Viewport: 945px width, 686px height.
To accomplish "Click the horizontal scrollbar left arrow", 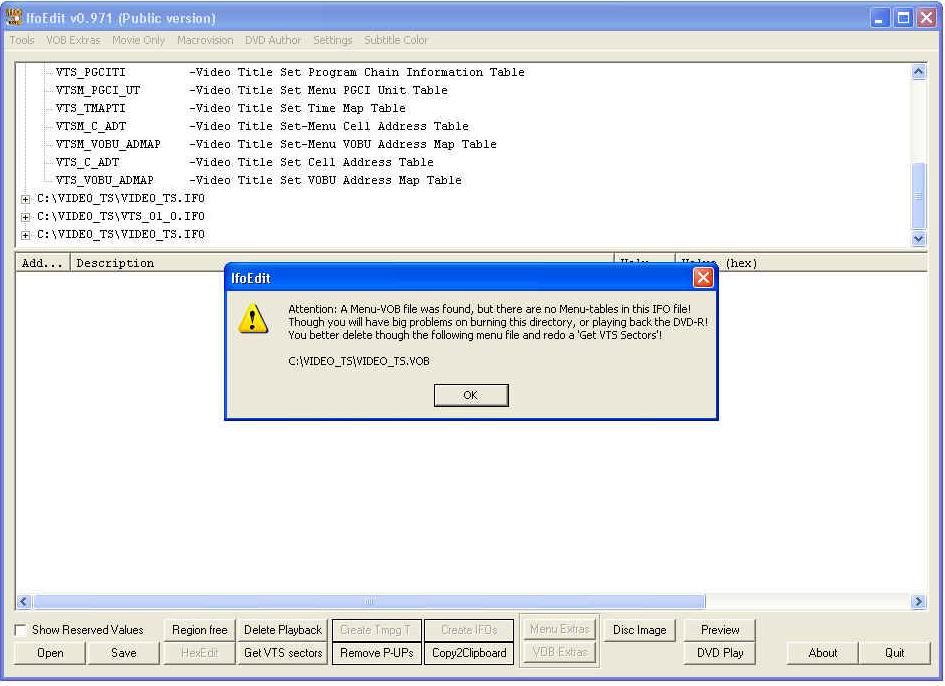I will pos(24,601).
